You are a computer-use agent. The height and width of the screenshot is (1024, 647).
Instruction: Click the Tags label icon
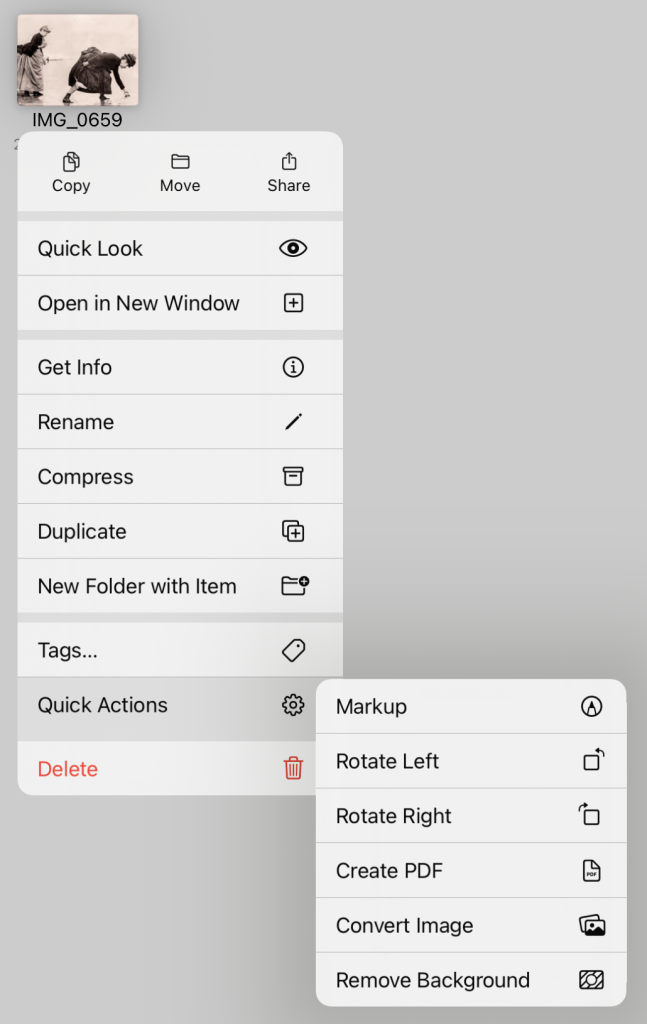coord(293,651)
